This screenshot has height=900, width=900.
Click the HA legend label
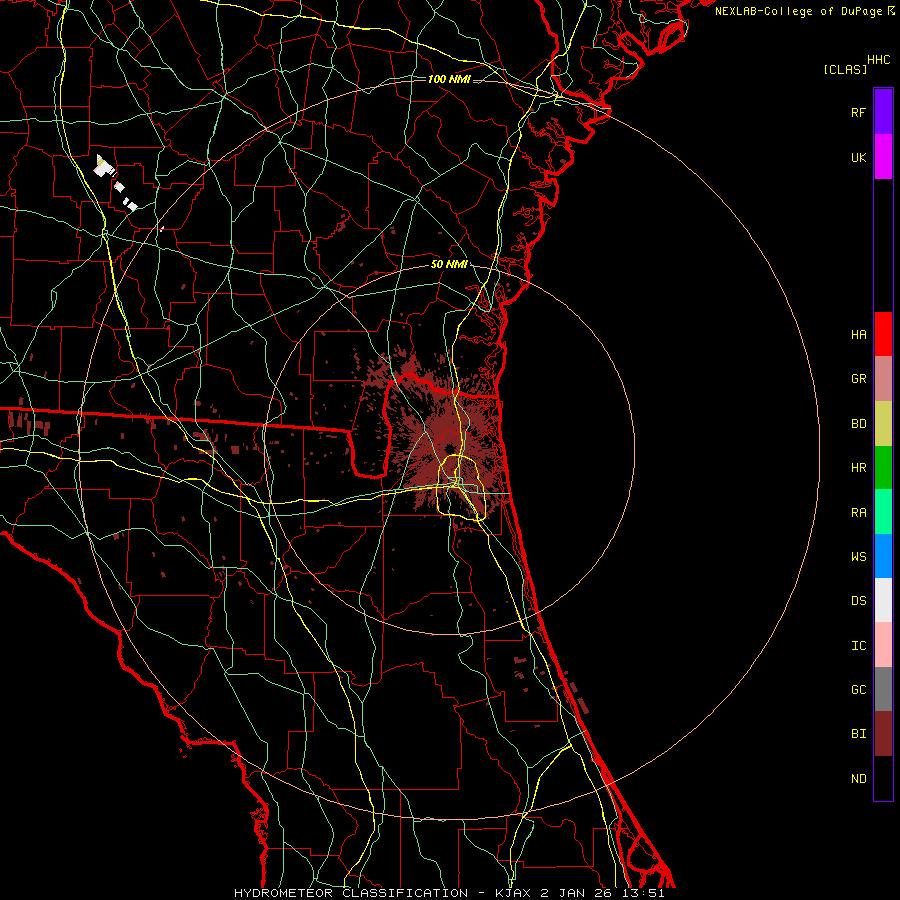[x=858, y=334]
